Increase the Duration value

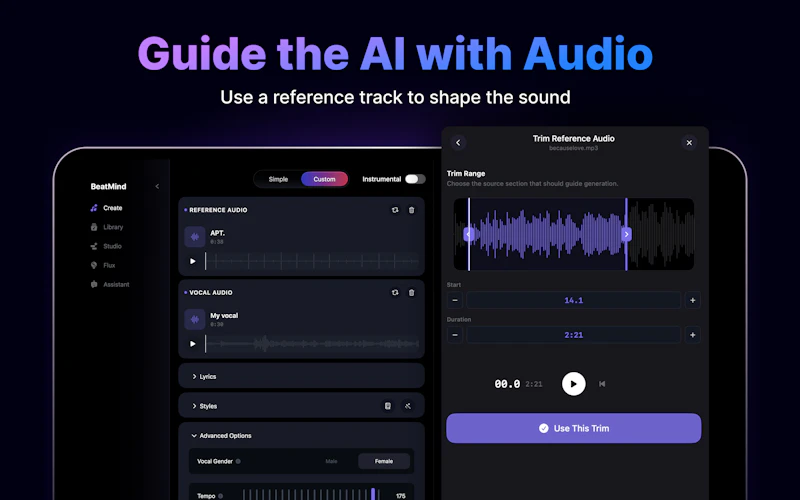[x=693, y=335]
